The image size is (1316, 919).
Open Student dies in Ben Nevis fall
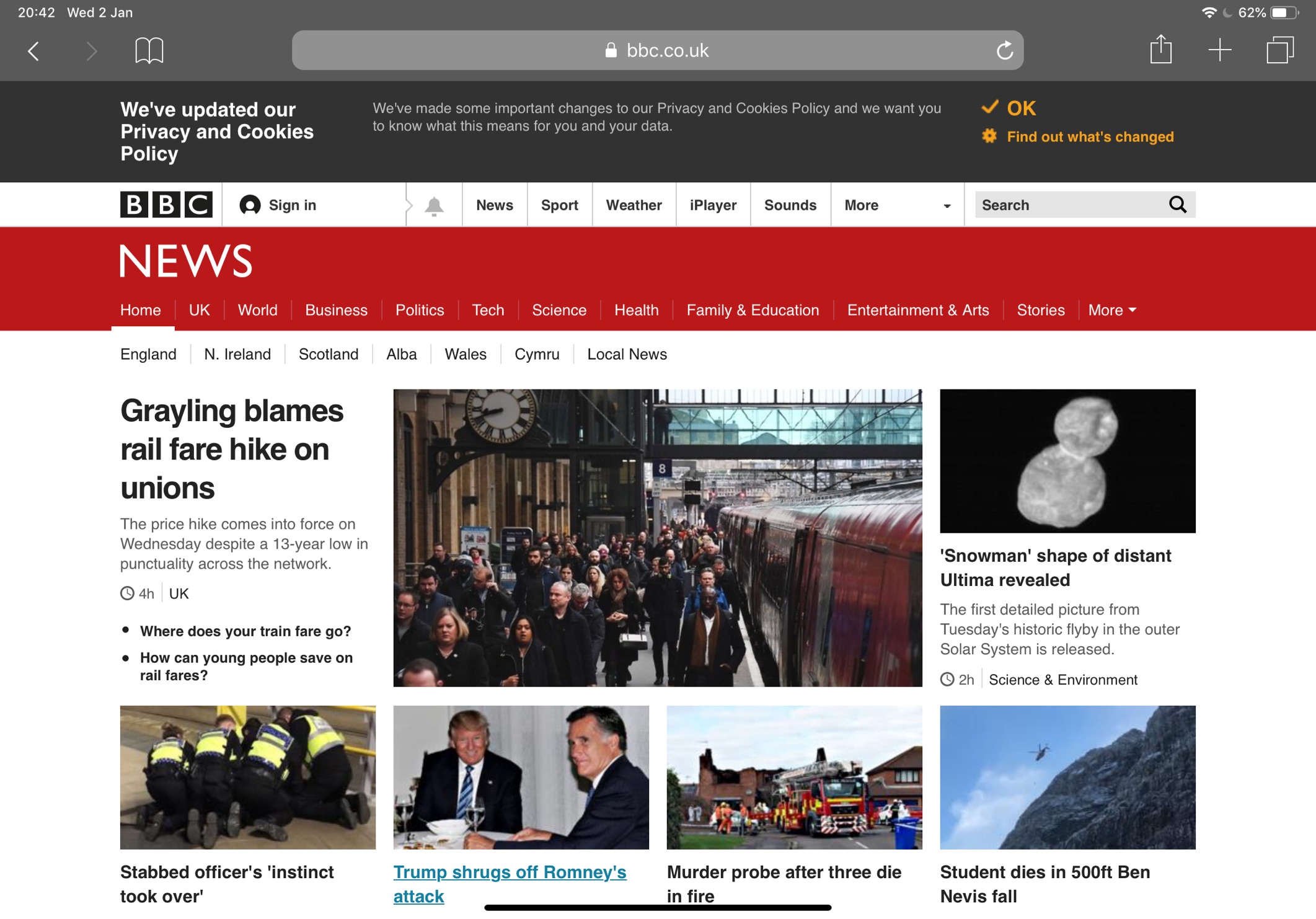point(1044,884)
